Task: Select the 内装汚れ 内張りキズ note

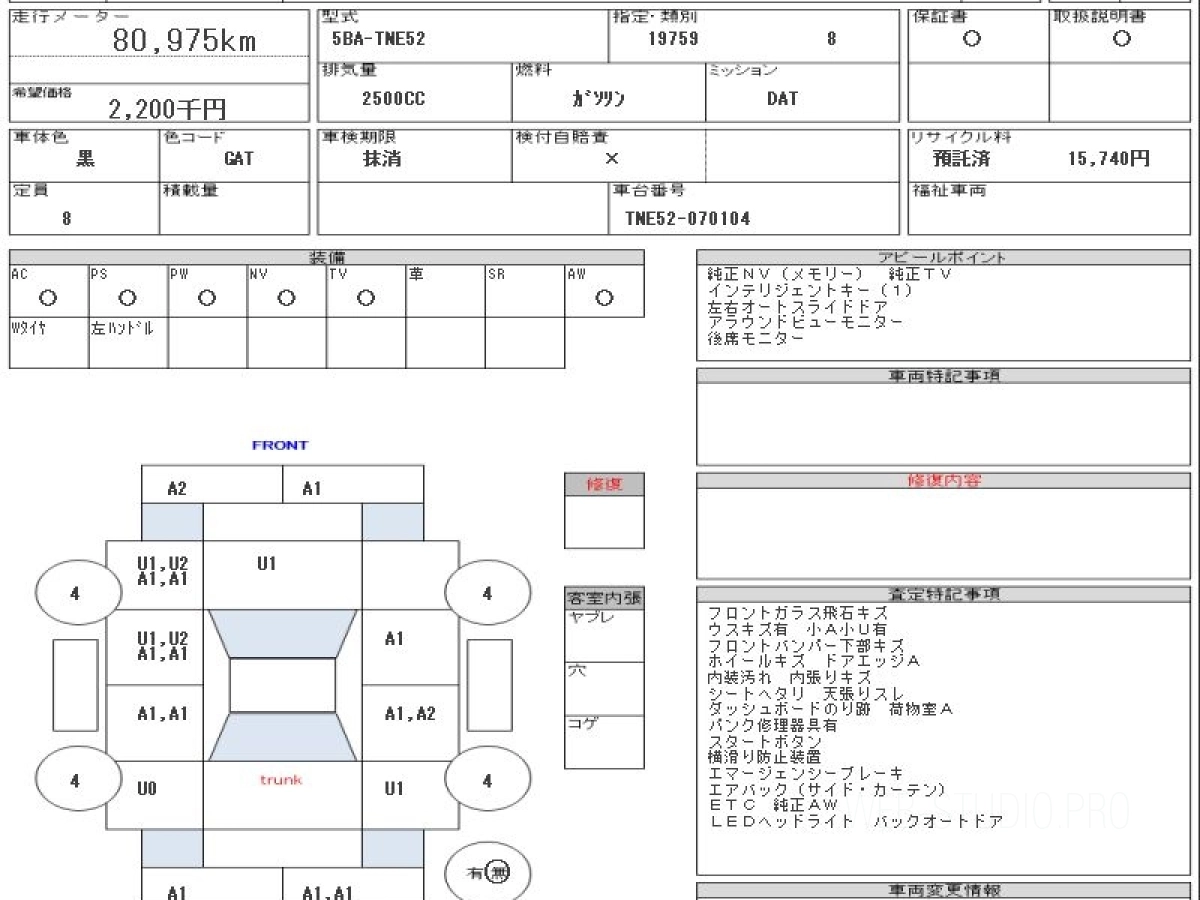Action: pyautogui.click(x=789, y=677)
